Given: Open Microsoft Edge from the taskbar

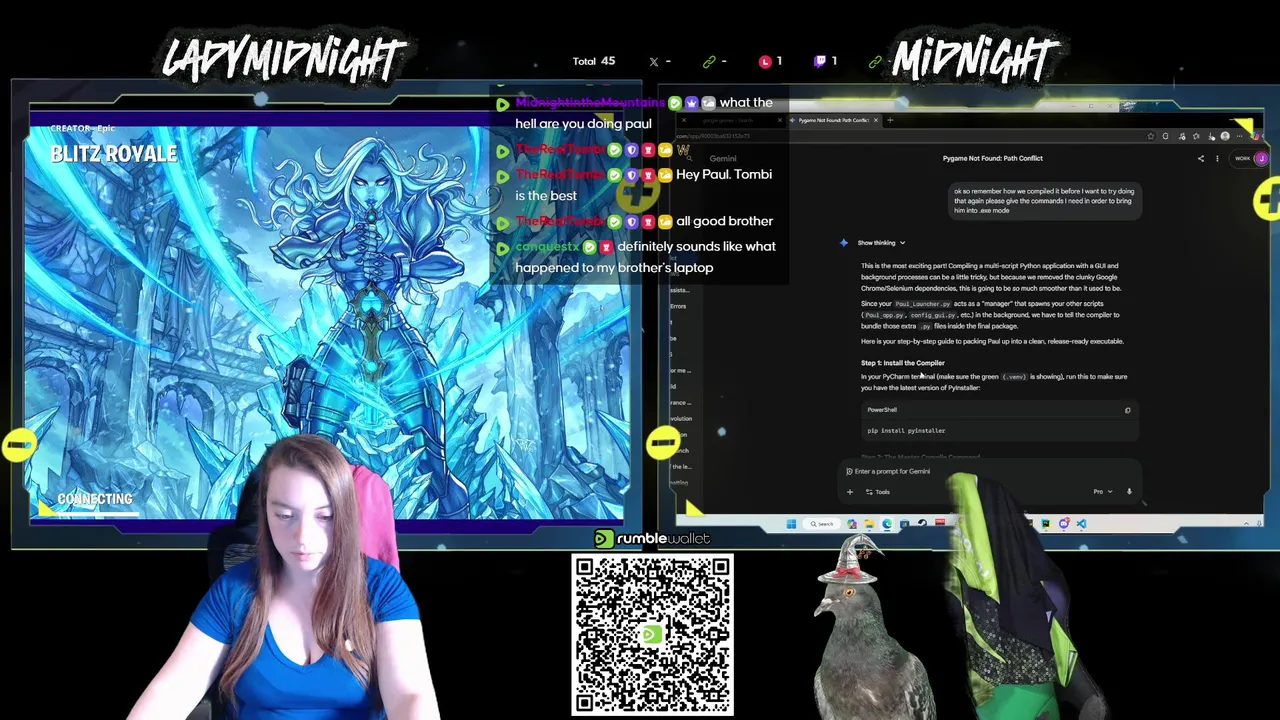Looking at the screenshot, I should 887,524.
